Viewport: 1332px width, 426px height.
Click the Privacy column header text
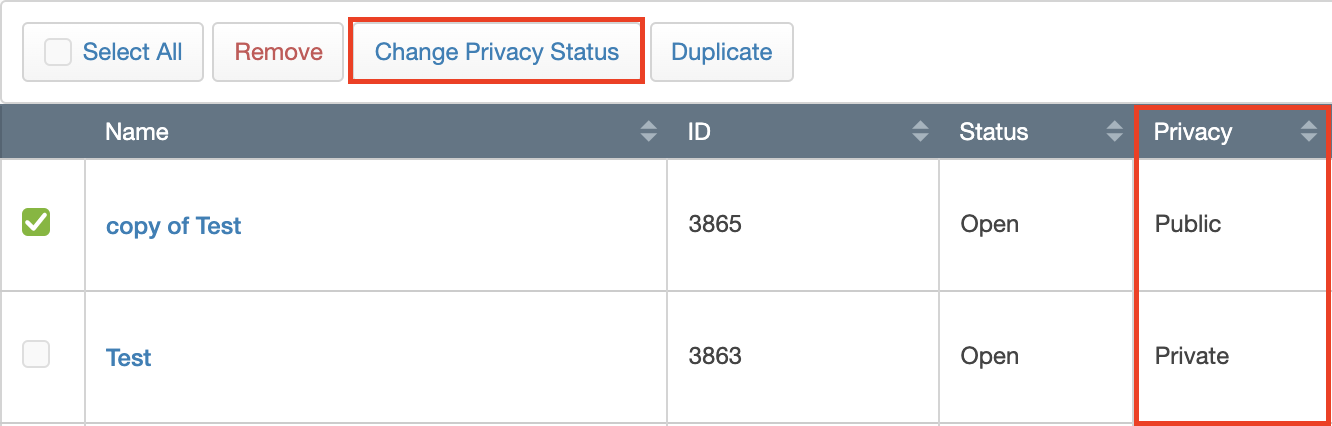1193,132
